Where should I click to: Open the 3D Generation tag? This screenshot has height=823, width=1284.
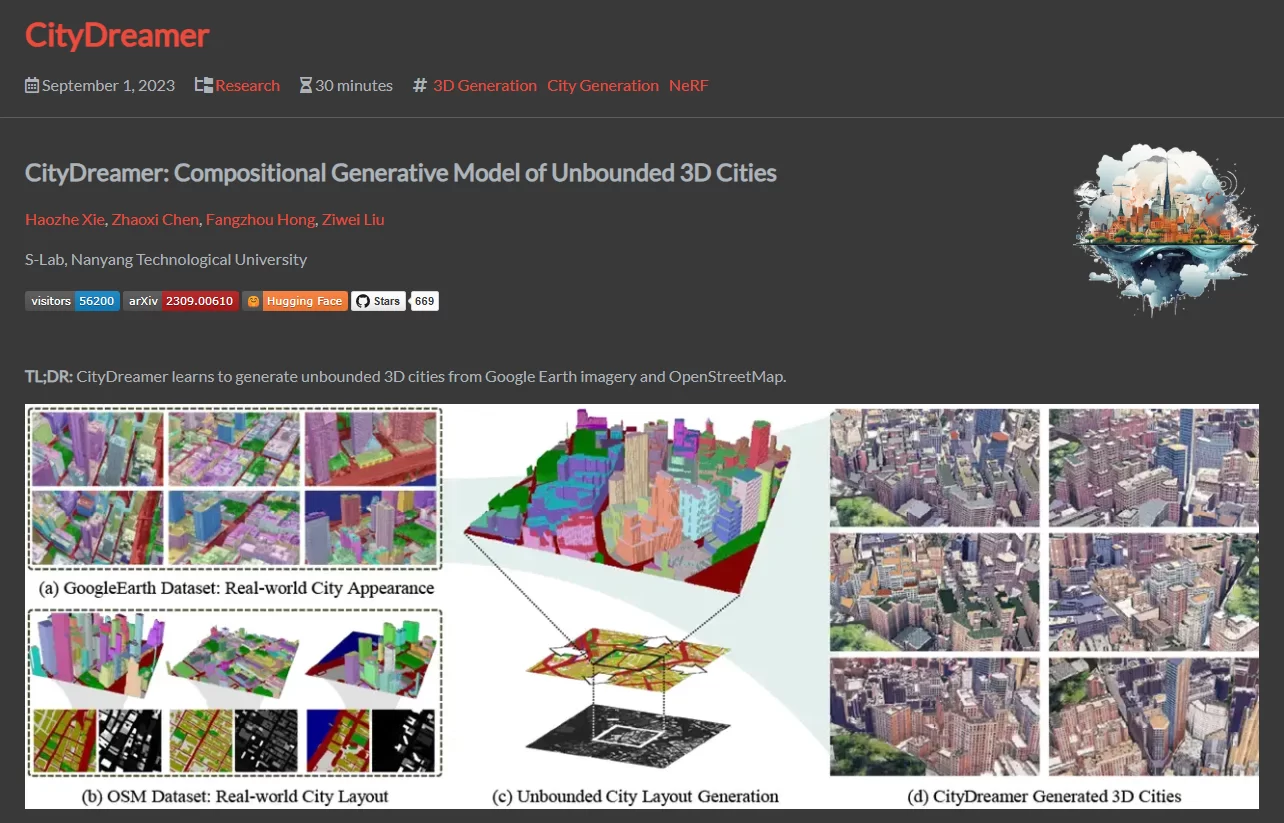tap(485, 86)
